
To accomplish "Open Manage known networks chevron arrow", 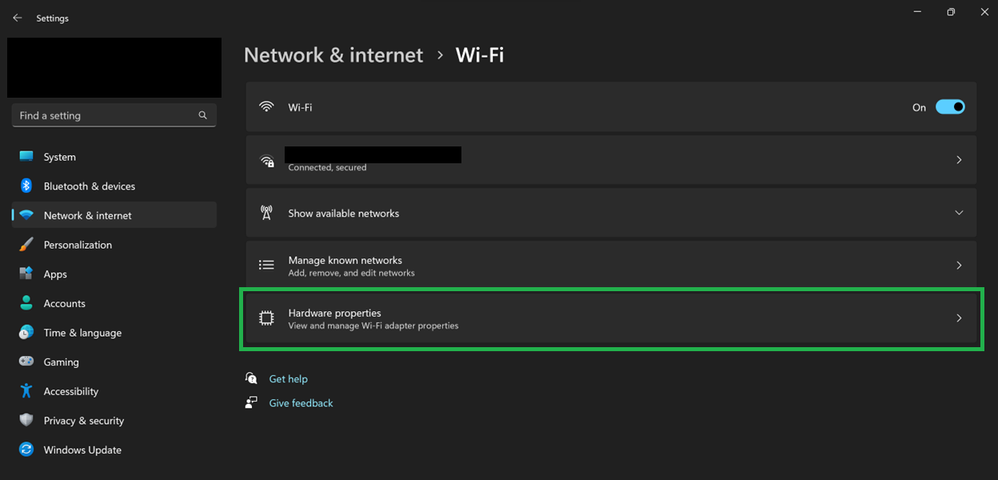I will pyautogui.click(x=959, y=266).
